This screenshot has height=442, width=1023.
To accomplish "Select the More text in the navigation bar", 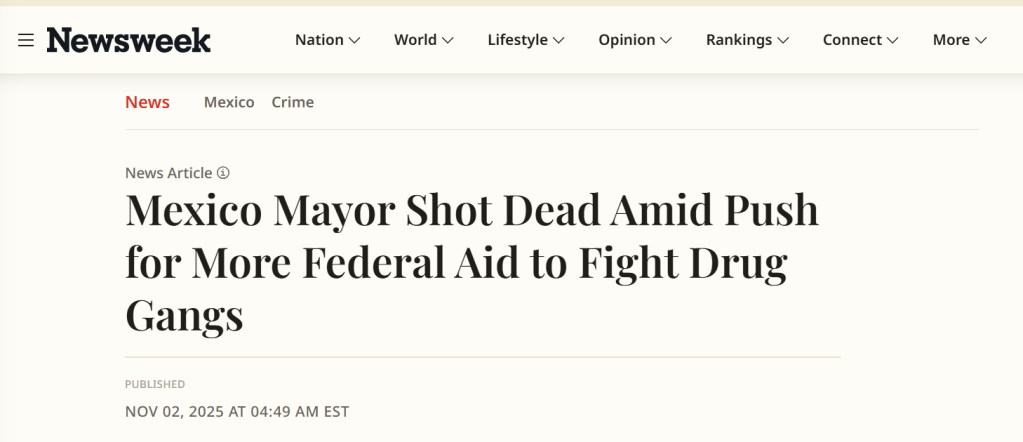I will [x=951, y=40].
